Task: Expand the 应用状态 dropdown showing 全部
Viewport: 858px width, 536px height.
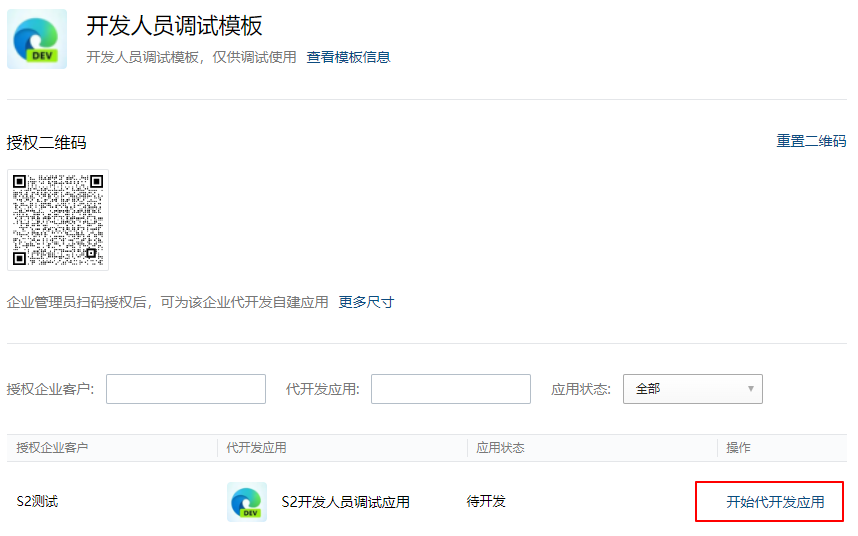Action: click(x=692, y=389)
